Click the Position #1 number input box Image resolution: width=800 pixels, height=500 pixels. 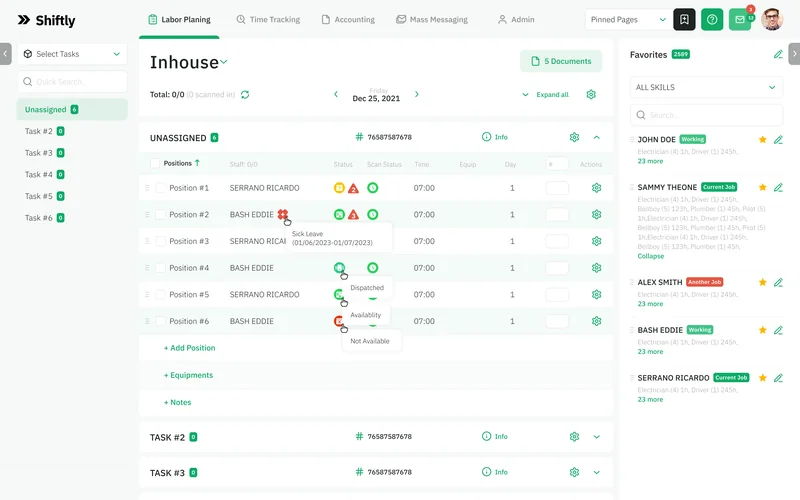(557, 188)
